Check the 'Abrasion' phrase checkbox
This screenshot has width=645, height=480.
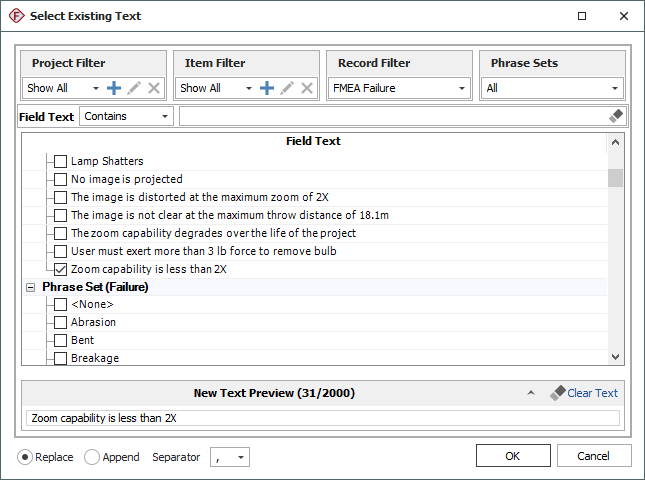(x=61, y=323)
